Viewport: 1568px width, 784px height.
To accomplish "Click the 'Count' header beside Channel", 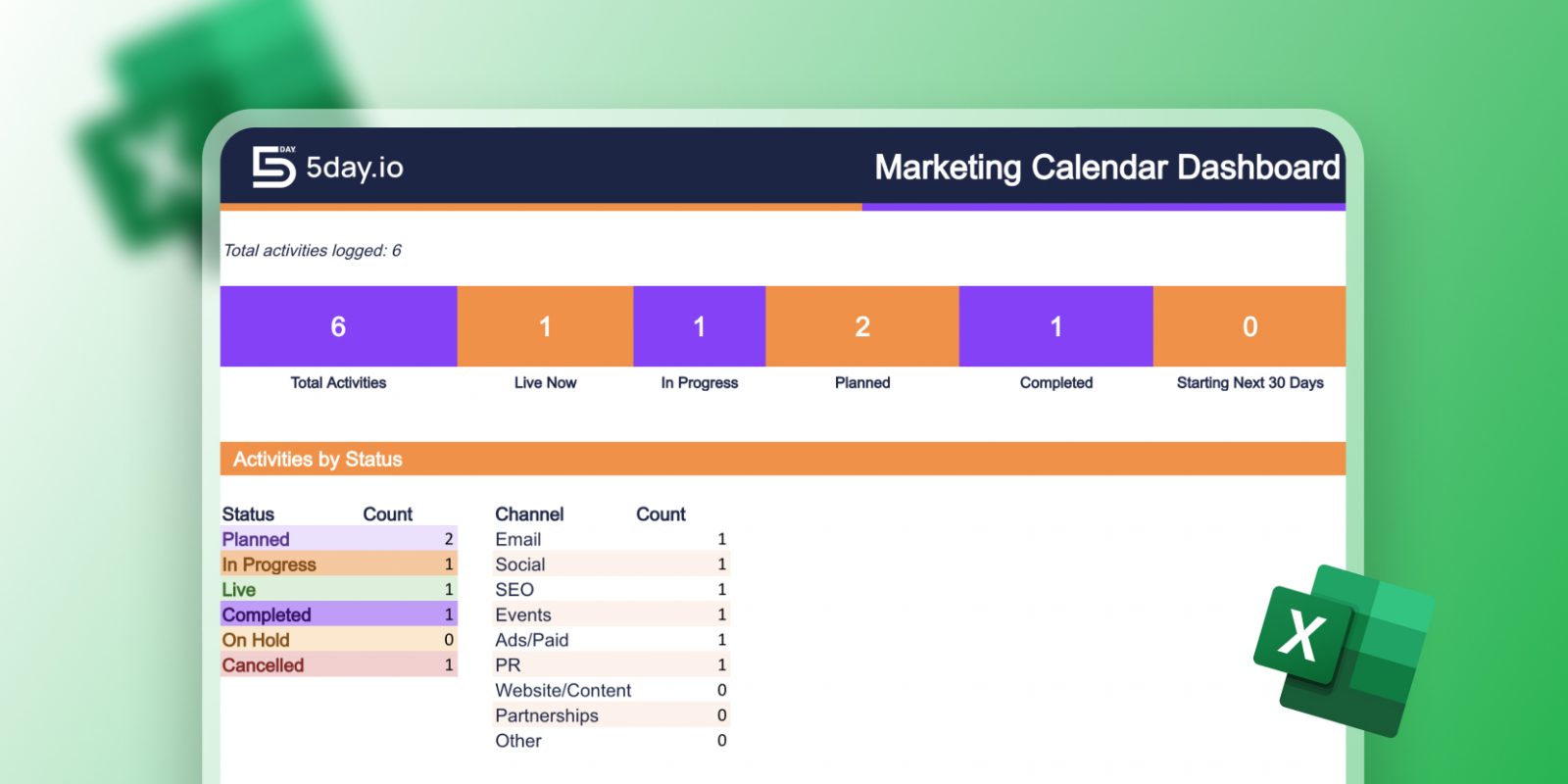I will coord(661,514).
